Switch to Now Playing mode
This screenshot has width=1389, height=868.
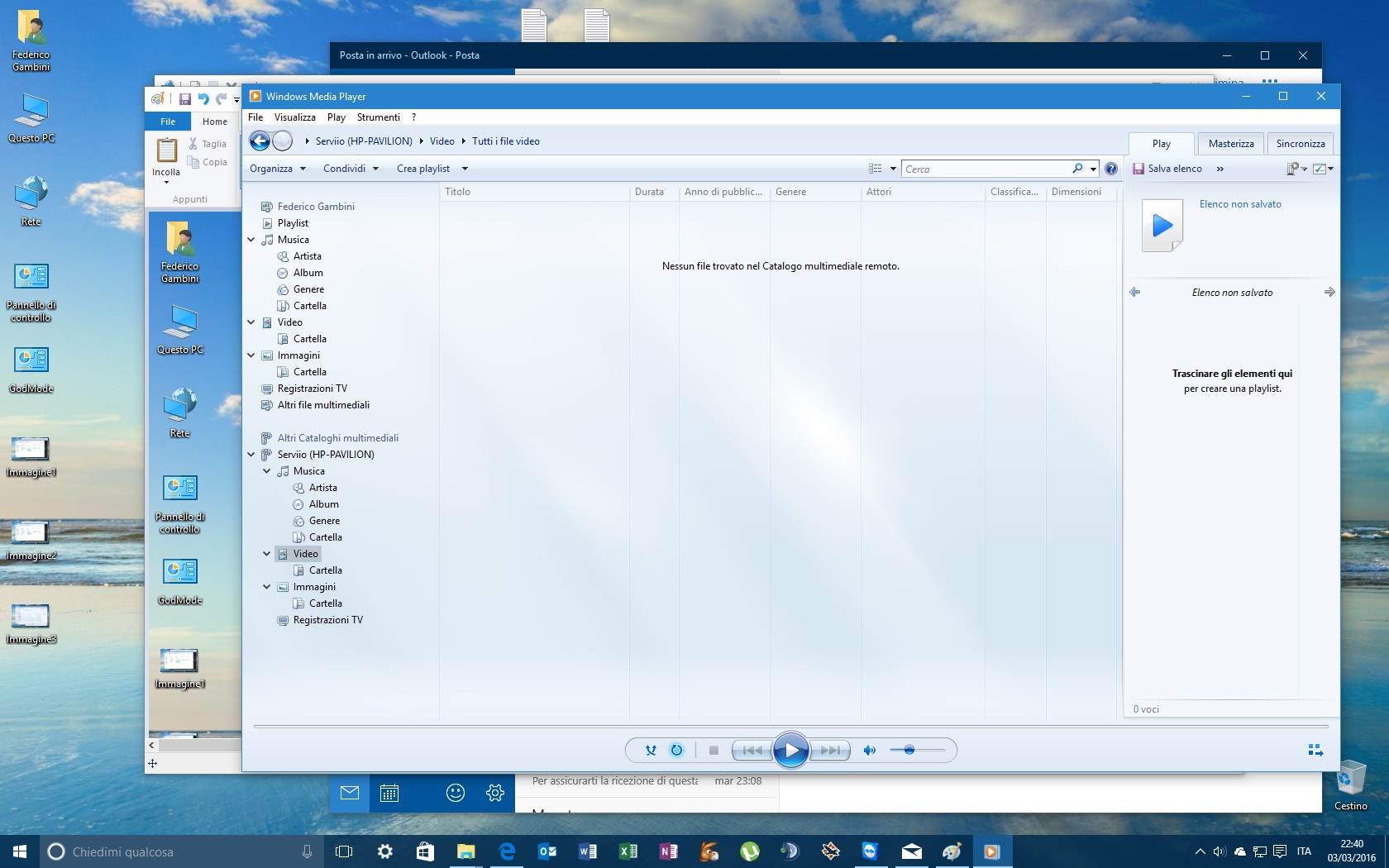click(x=1315, y=751)
